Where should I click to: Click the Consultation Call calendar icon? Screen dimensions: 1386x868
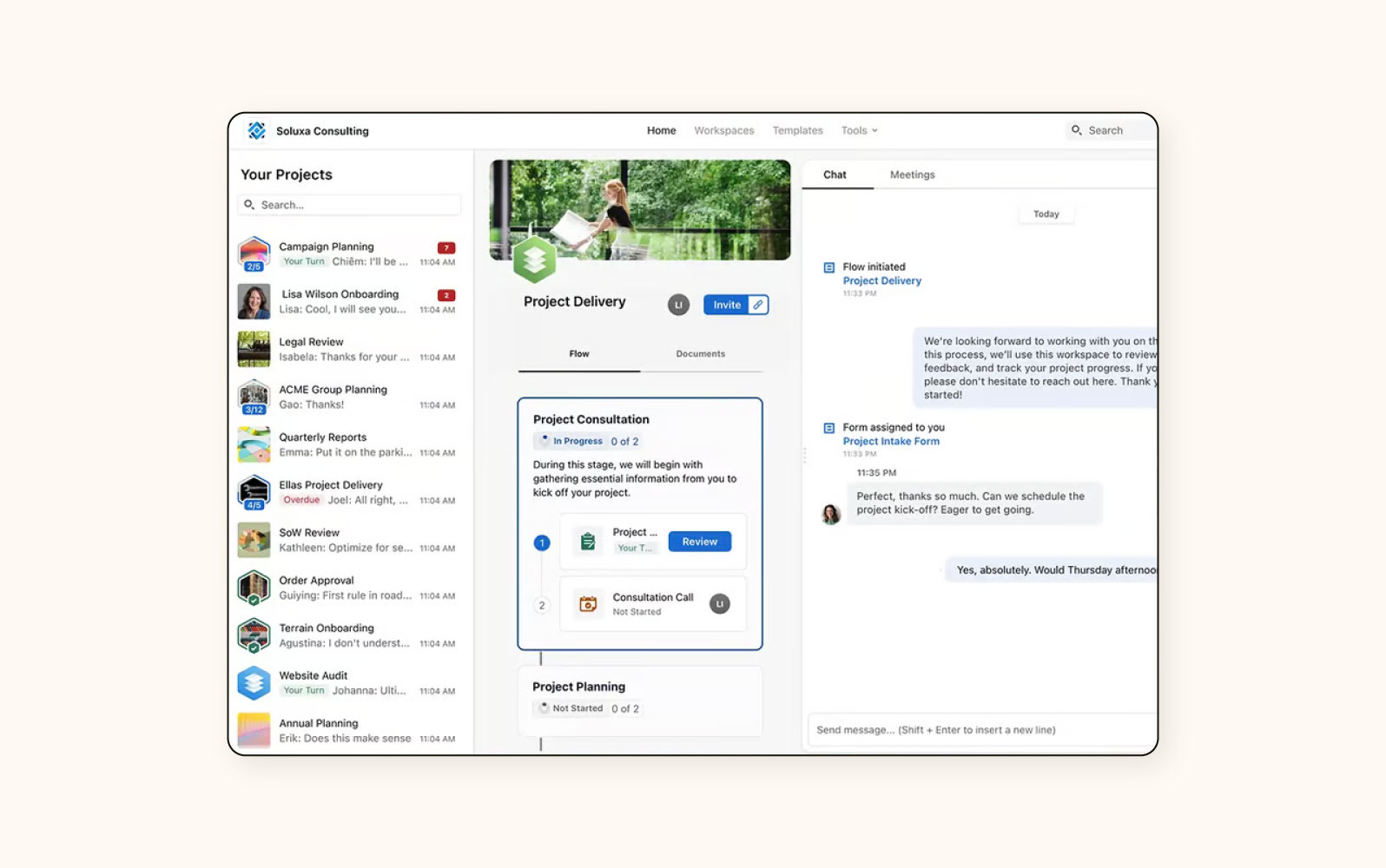(588, 604)
